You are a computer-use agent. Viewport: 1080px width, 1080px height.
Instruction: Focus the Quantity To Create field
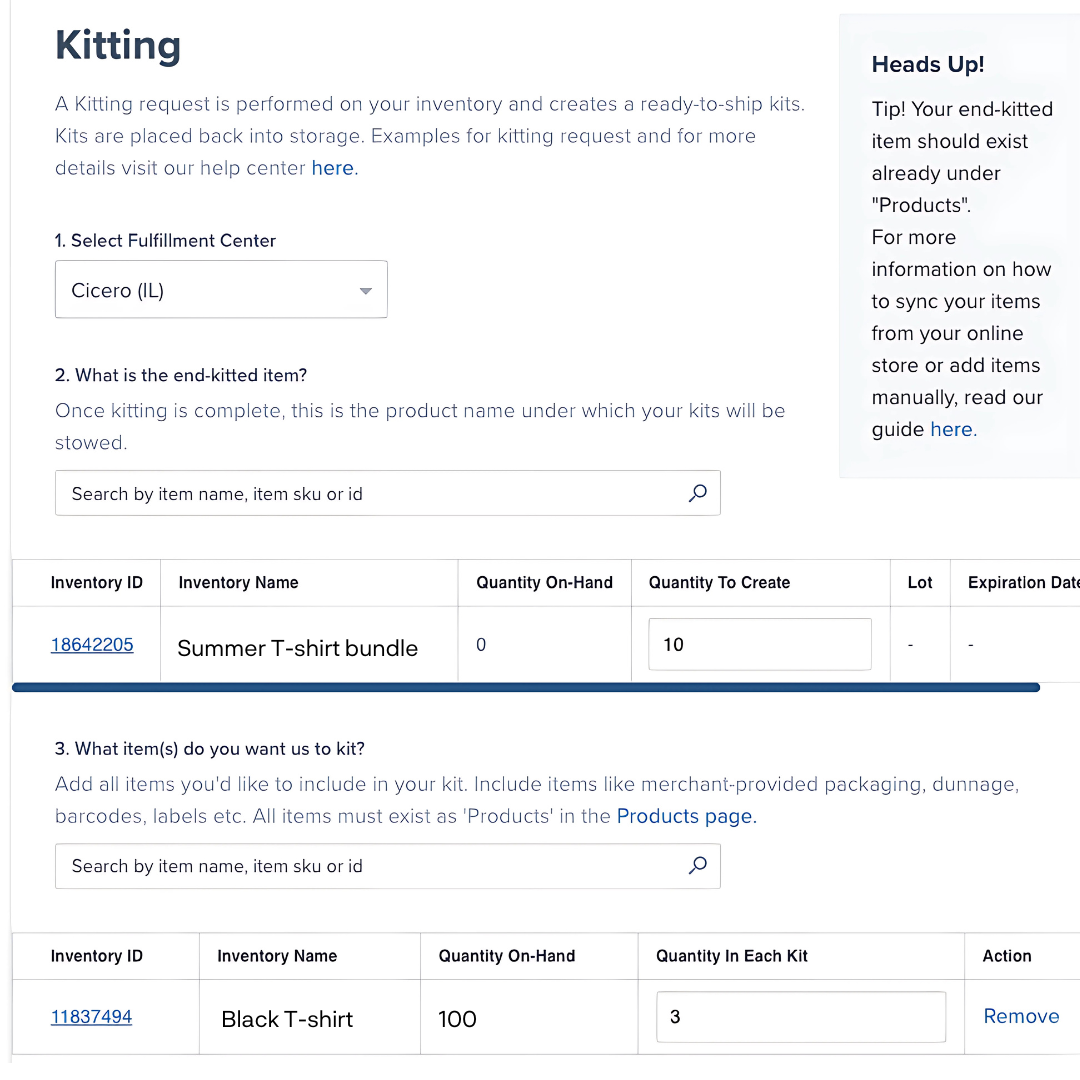tap(759, 645)
